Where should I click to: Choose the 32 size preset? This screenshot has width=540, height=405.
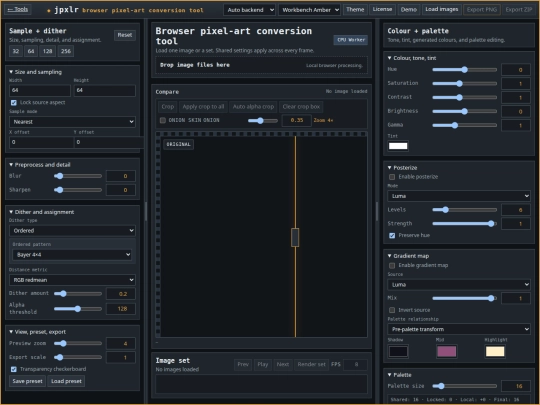tap(16, 51)
